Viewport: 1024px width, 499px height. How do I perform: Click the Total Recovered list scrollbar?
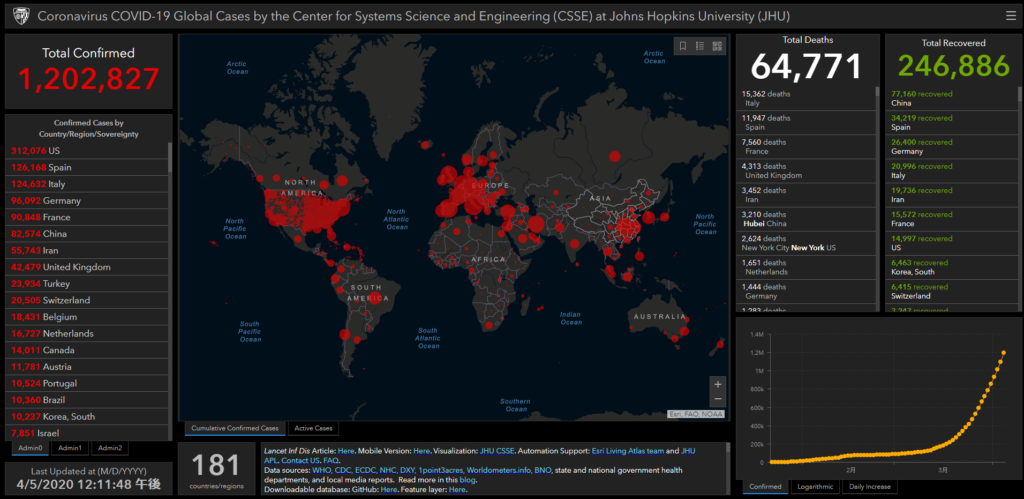1015,200
